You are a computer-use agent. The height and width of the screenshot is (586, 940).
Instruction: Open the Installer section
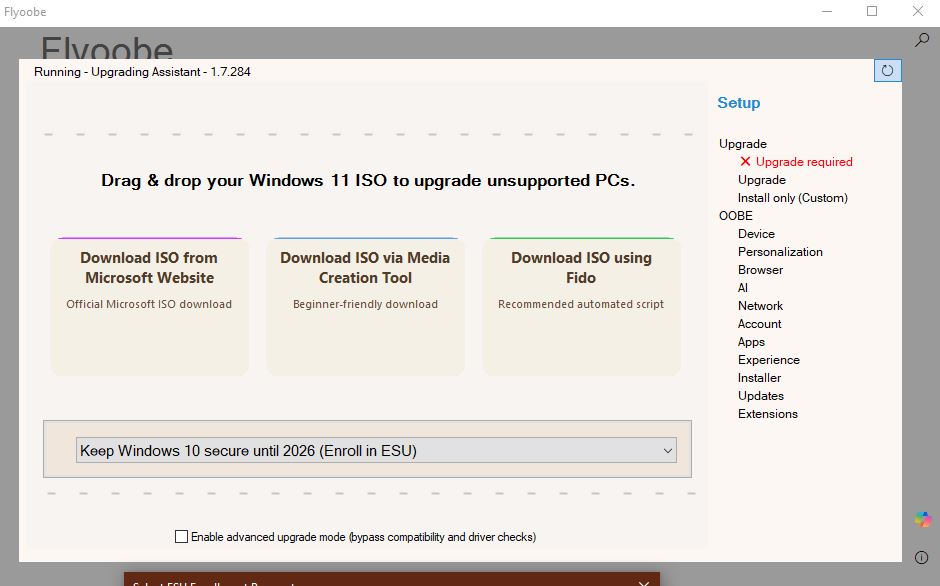[759, 378]
